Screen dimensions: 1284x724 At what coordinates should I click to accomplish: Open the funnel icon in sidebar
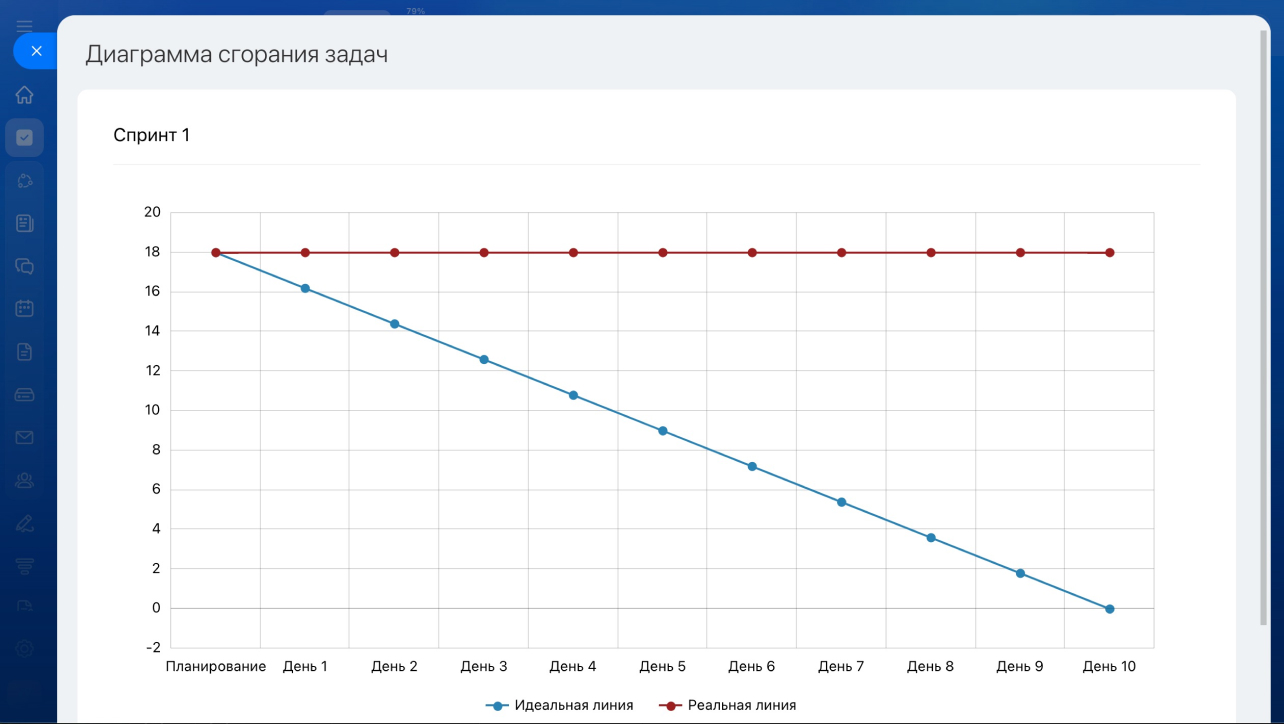pos(25,566)
